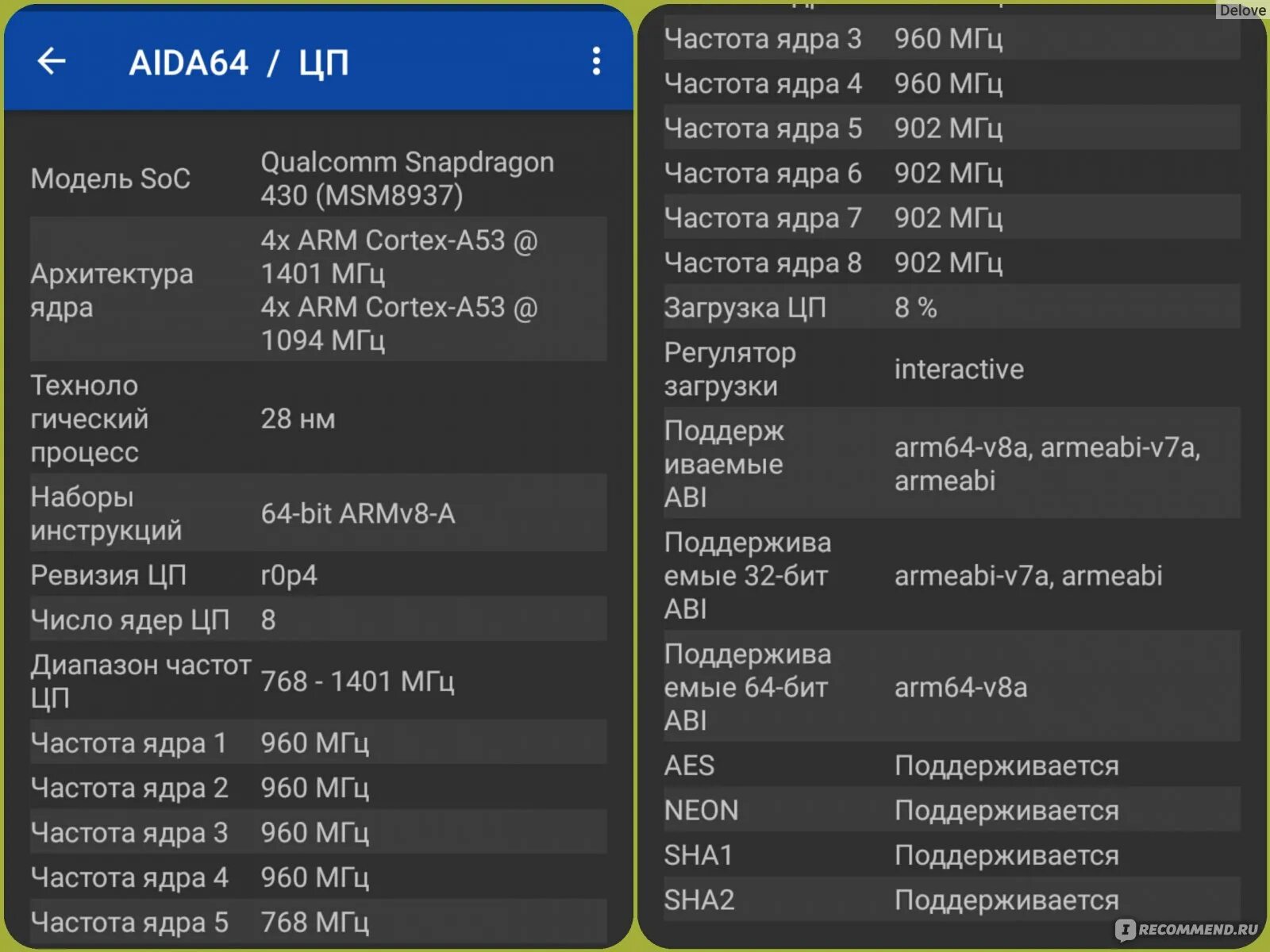Select 'Поддерживается' in the AES row
This screenshot has height=952, width=1270.
pyautogui.click(x=1006, y=766)
